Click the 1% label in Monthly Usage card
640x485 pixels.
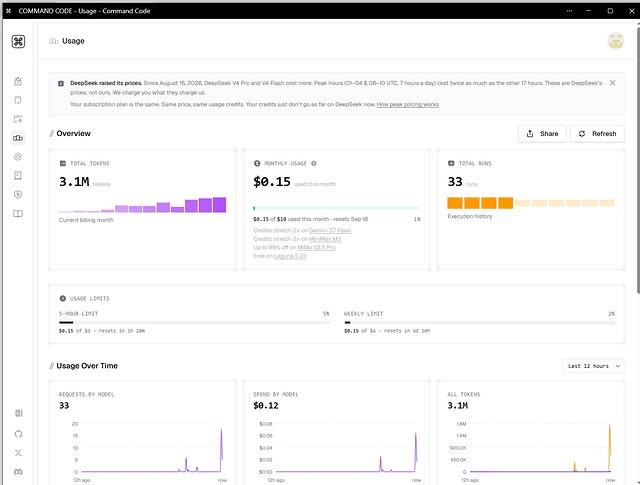point(417,219)
